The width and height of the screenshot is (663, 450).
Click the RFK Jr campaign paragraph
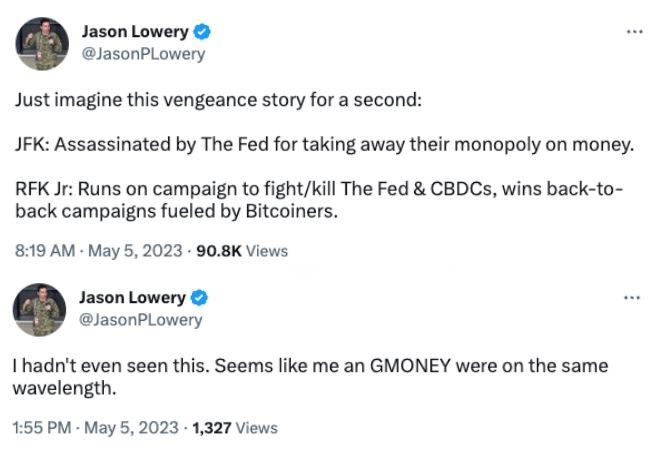coord(319,200)
